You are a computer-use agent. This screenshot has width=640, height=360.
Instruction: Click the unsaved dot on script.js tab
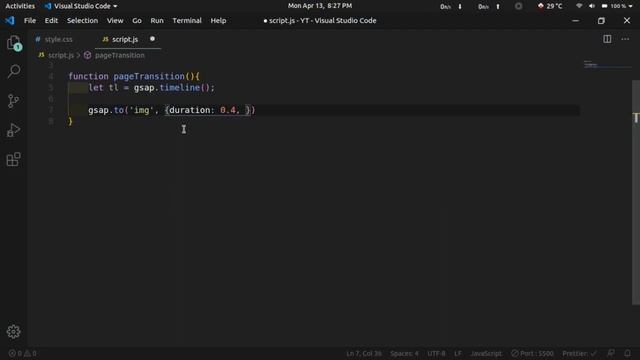click(x=152, y=39)
